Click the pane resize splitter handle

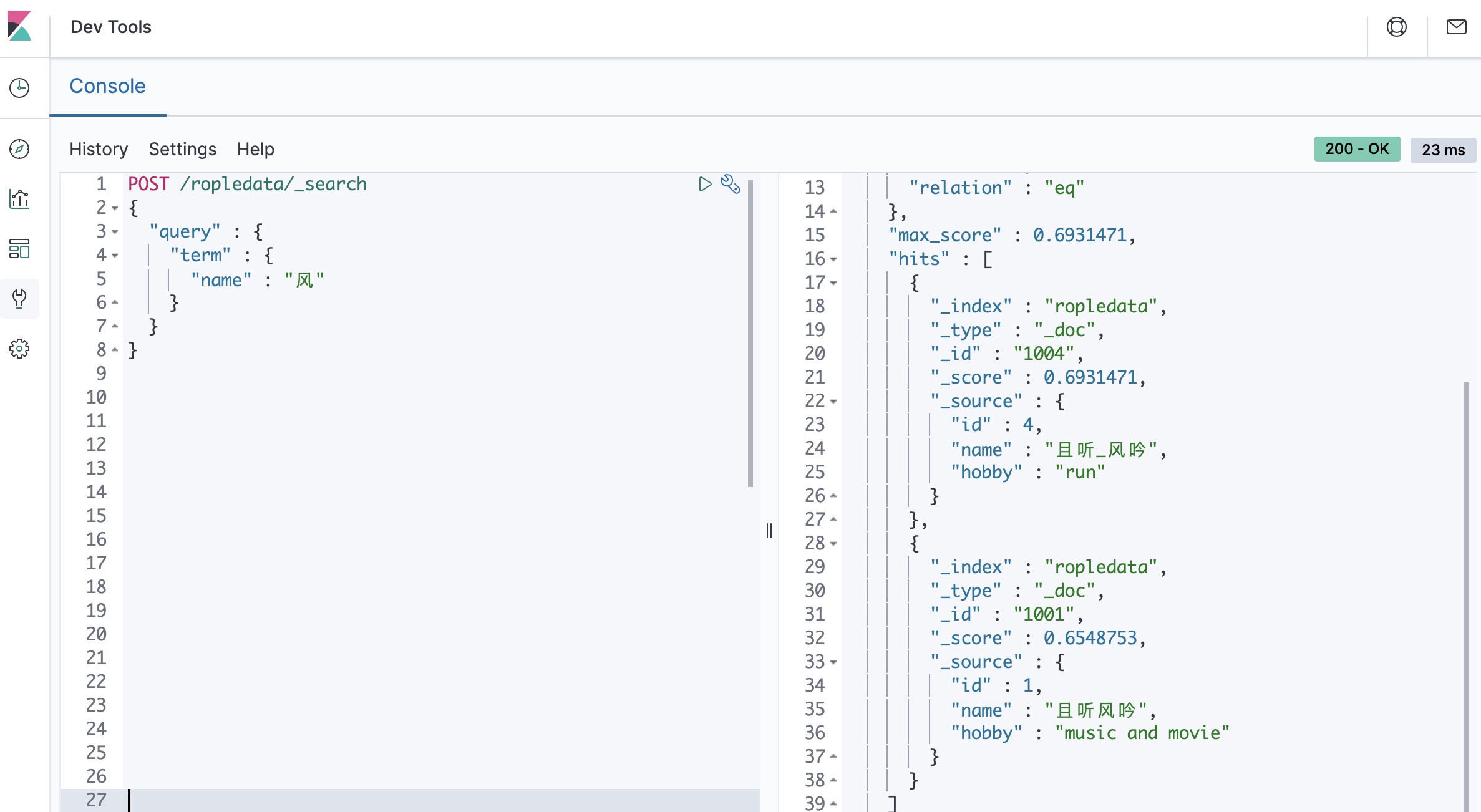(x=769, y=531)
